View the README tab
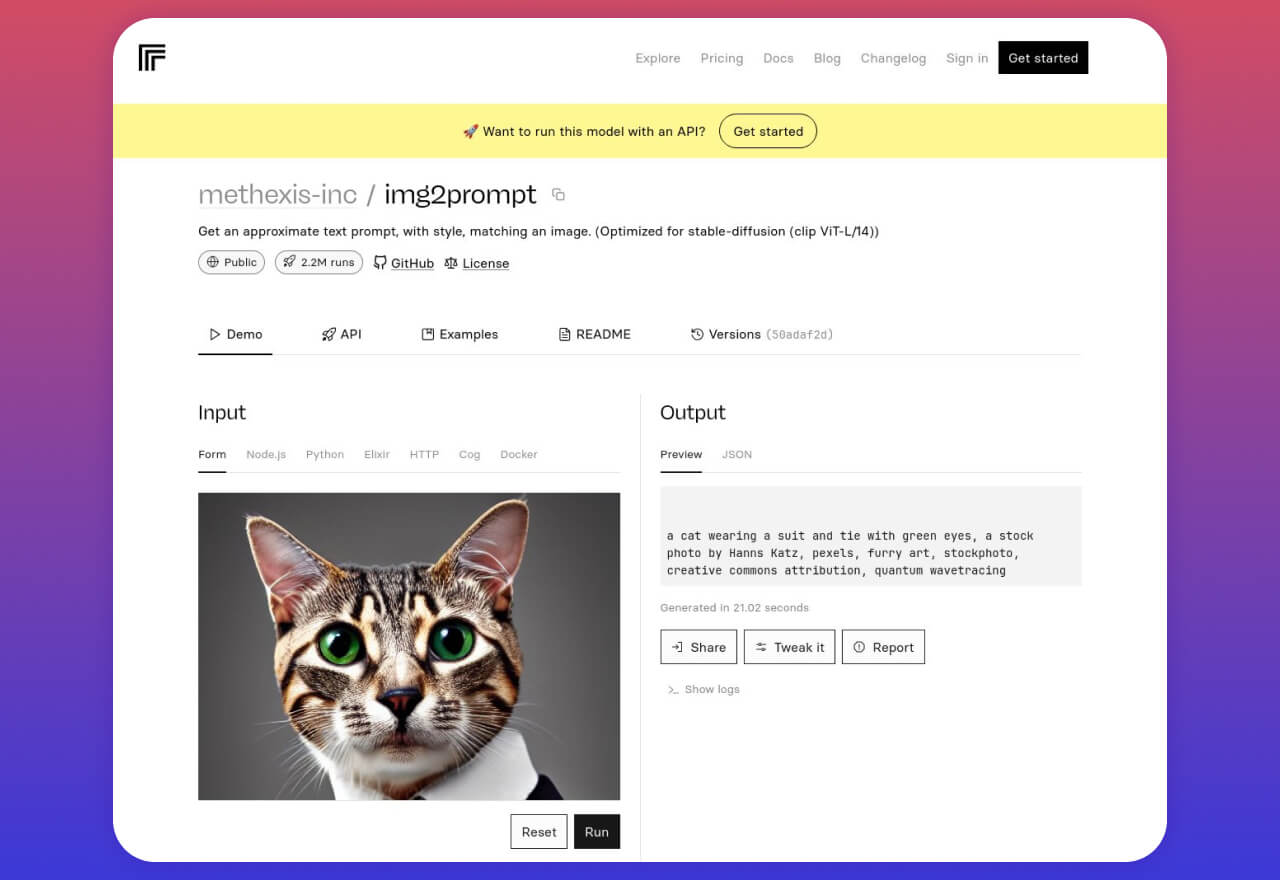Viewport: 1280px width, 880px height. [594, 334]
